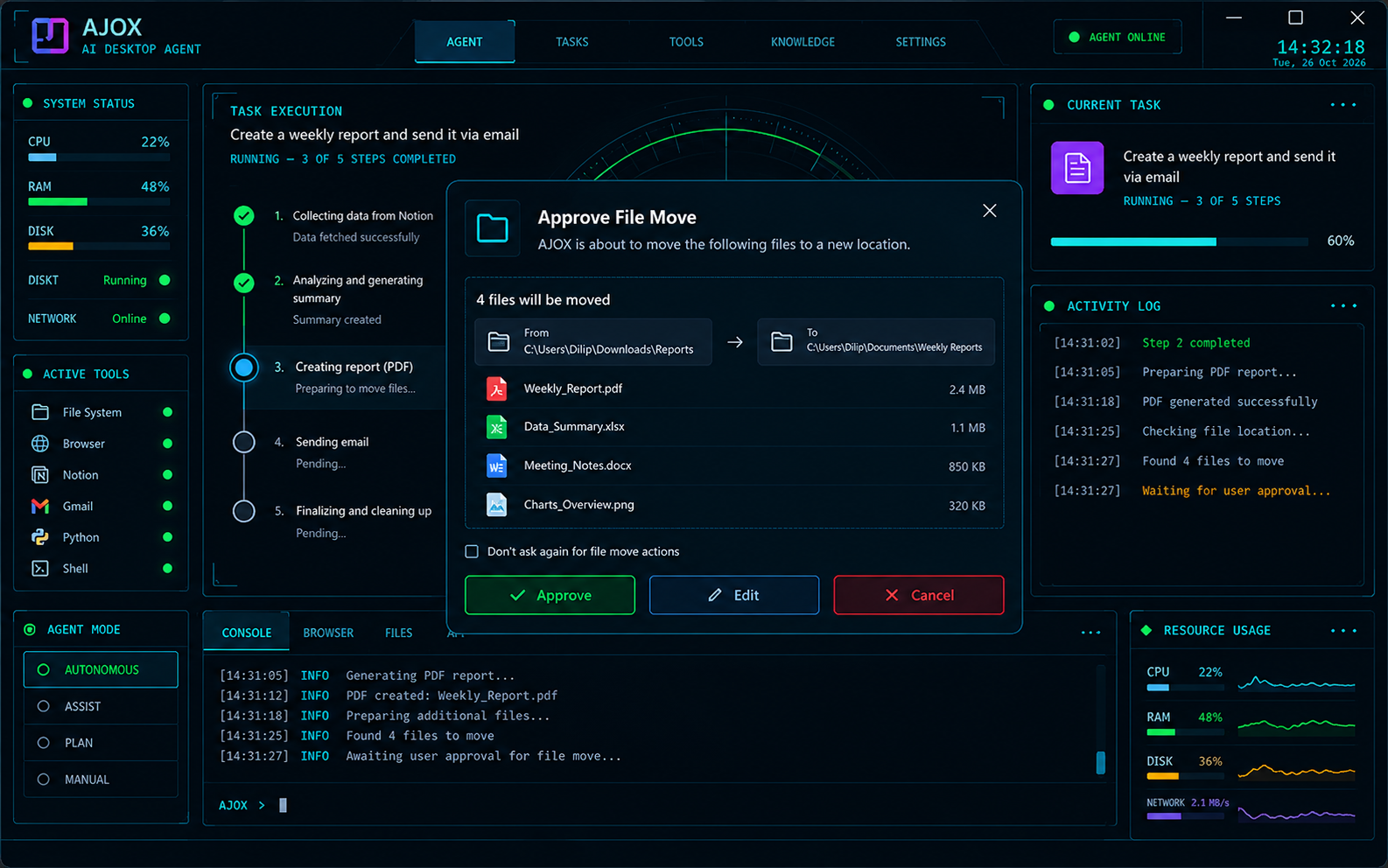Image resolution: width=1388 pixels, height=868 pixels.
Task: Click the AJOX logo icon
Action: [x=50, y=37]
